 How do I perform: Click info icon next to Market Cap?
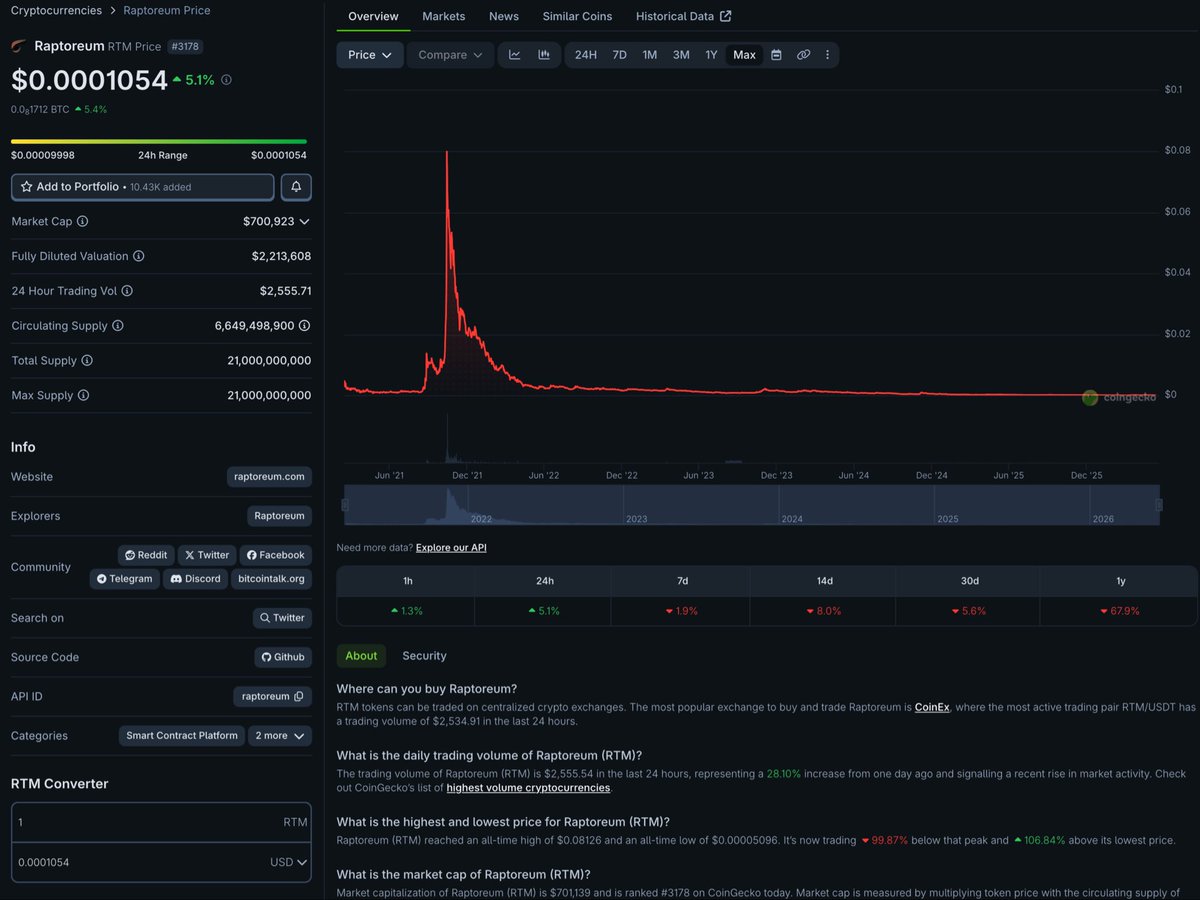(83, 221)
